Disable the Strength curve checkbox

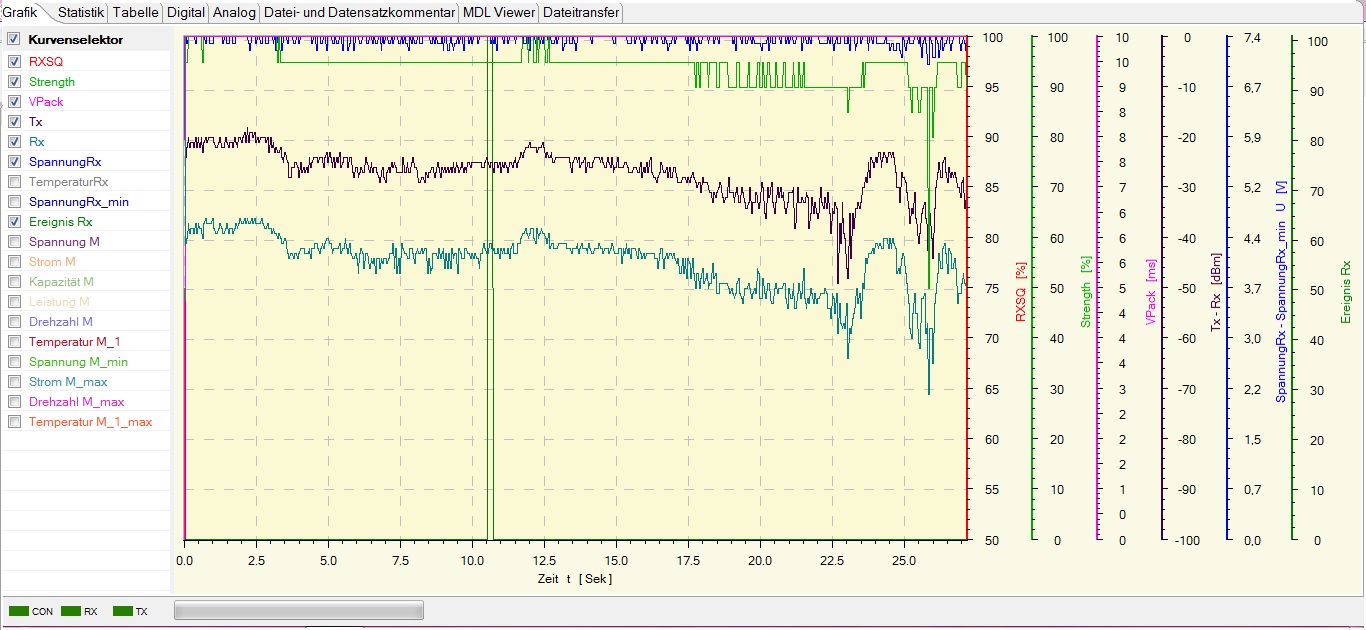pyautogui.click(x=14, y=81)
